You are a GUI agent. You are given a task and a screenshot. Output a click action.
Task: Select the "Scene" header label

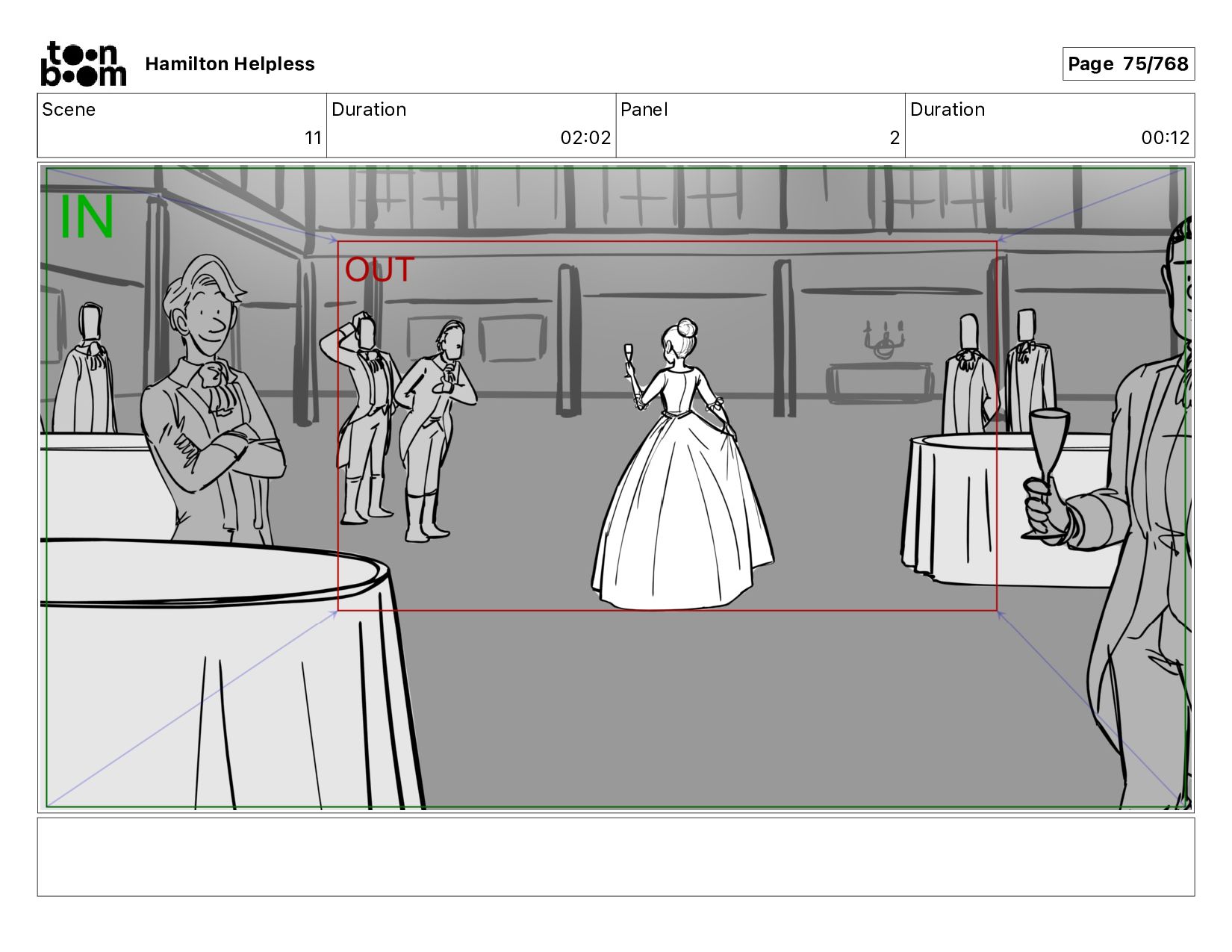[x=69, y=110]
